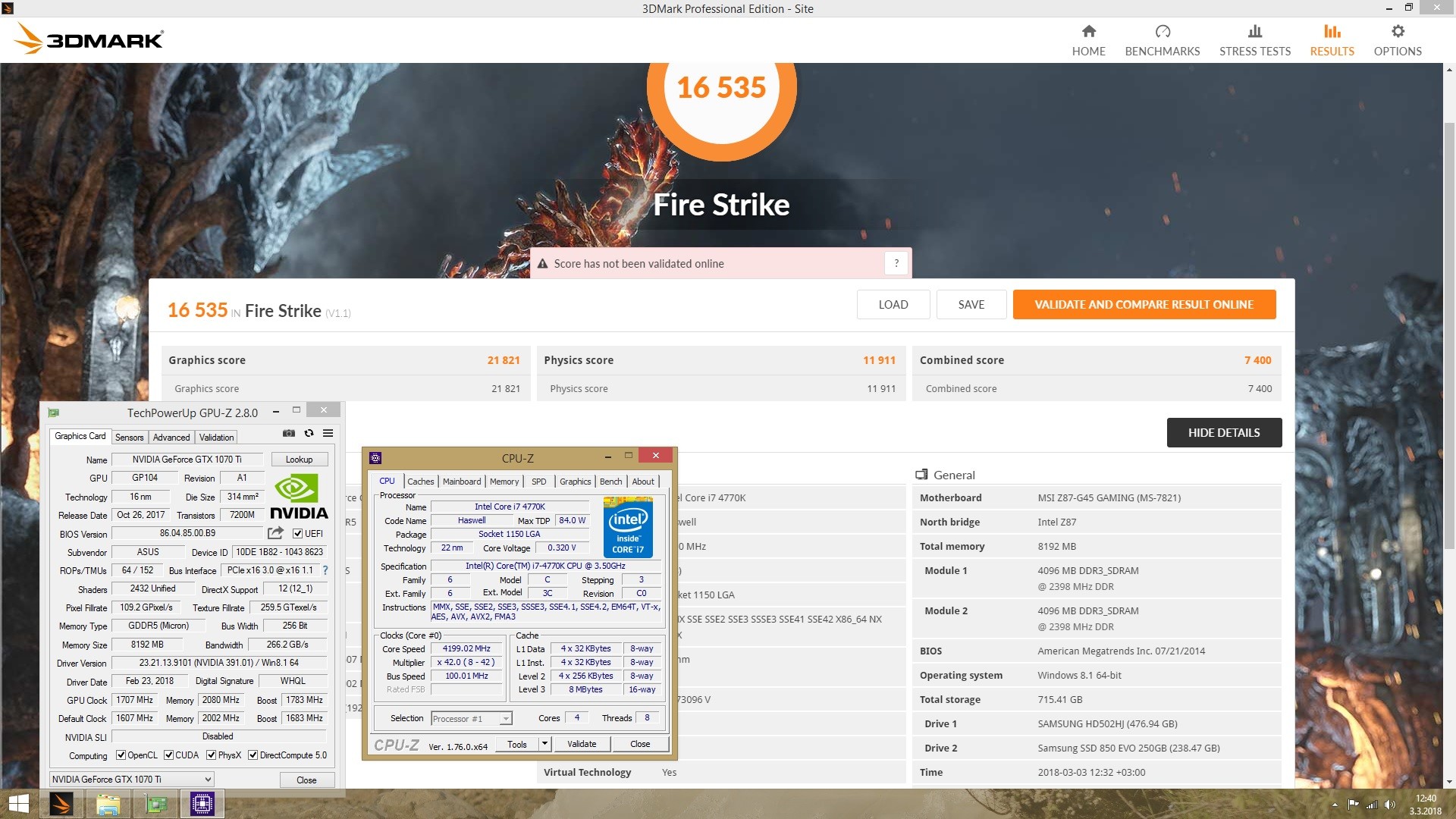Open Action Center flag in tray
The width and height of the screenshot is (1456, 819).
tap(1353, 805)
